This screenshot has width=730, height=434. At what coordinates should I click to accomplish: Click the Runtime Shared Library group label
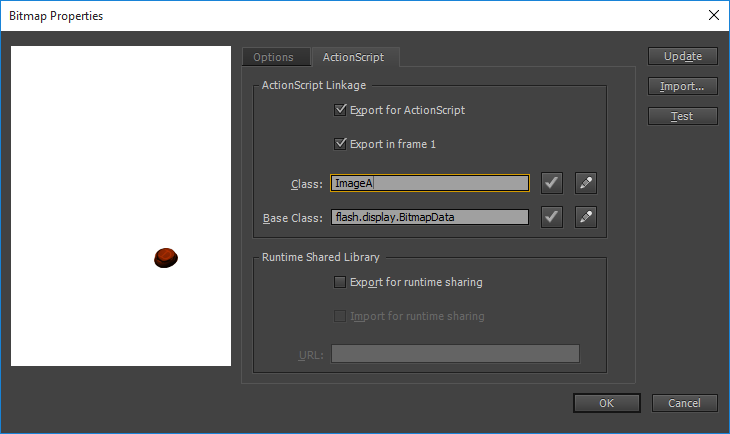(x=321, y=257)
